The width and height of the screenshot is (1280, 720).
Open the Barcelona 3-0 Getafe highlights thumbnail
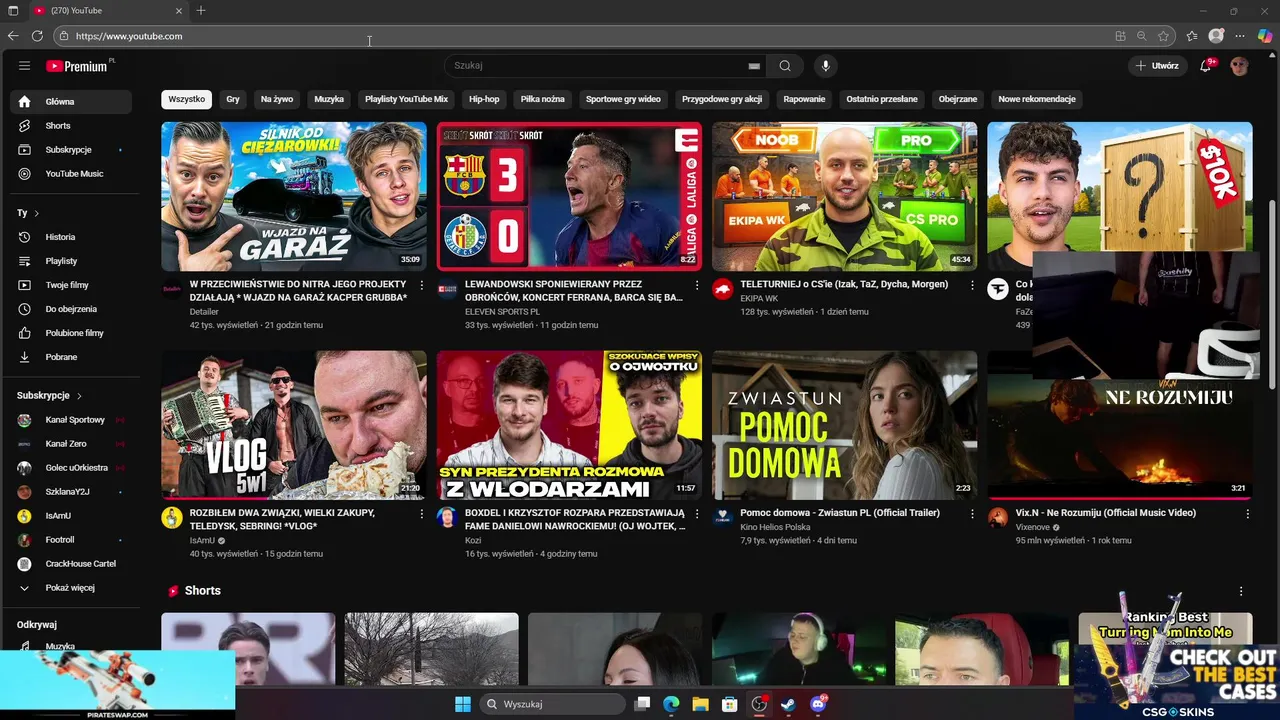569,196
